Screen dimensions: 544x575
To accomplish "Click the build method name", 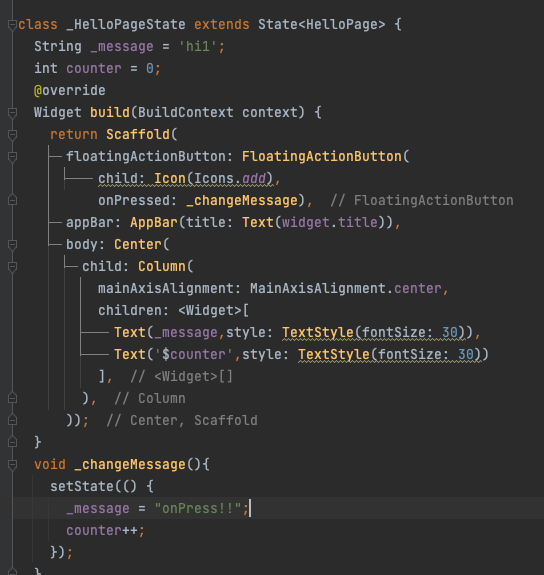I will (x=110, y=113).
